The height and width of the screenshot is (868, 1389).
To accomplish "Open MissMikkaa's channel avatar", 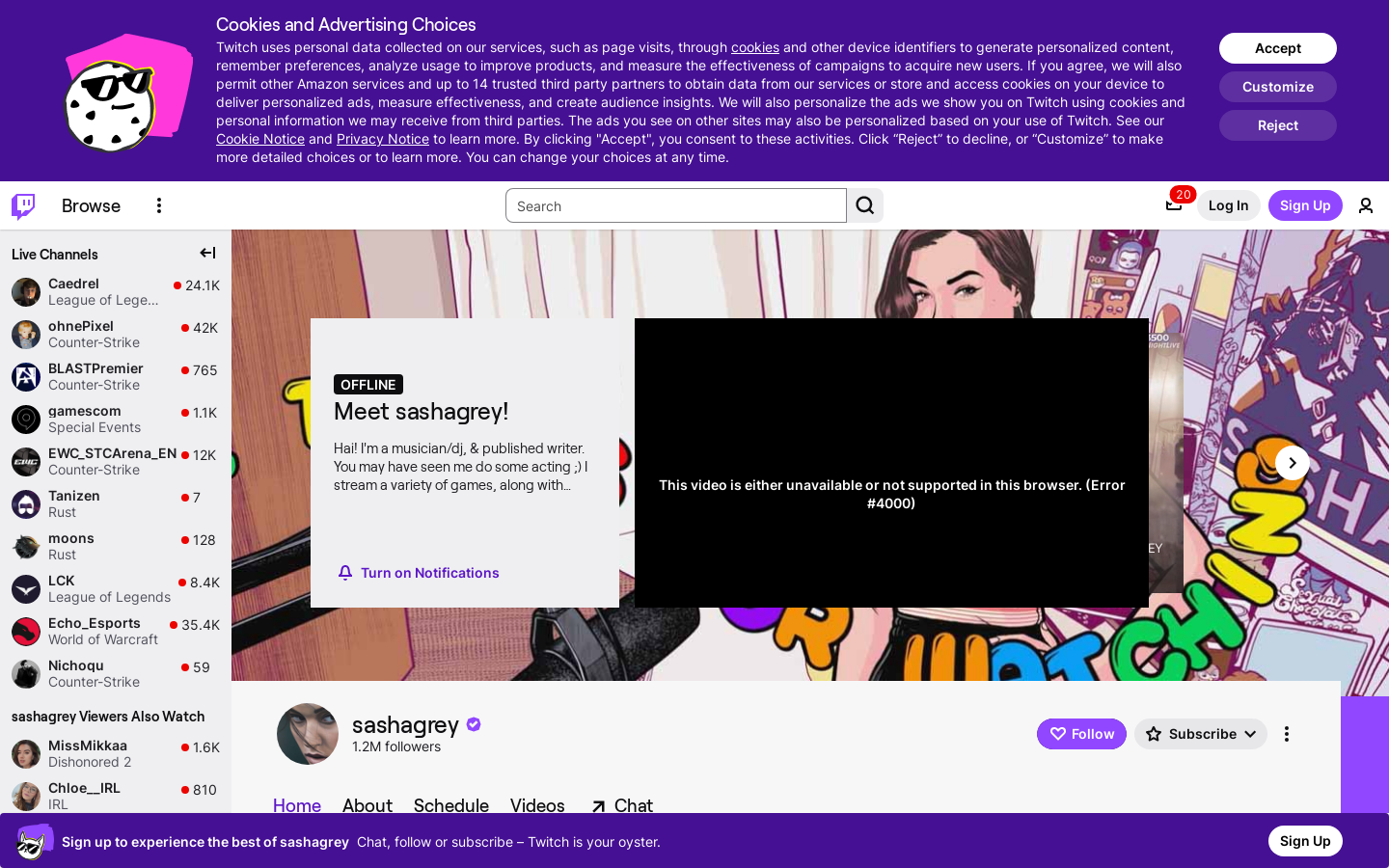I will 26,753.
